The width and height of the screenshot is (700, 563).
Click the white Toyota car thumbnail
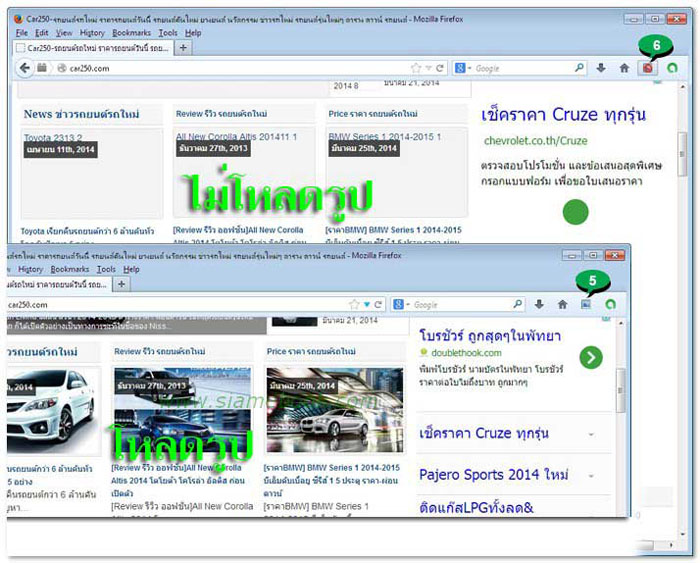pyautogui.click(x=54, y=412)
